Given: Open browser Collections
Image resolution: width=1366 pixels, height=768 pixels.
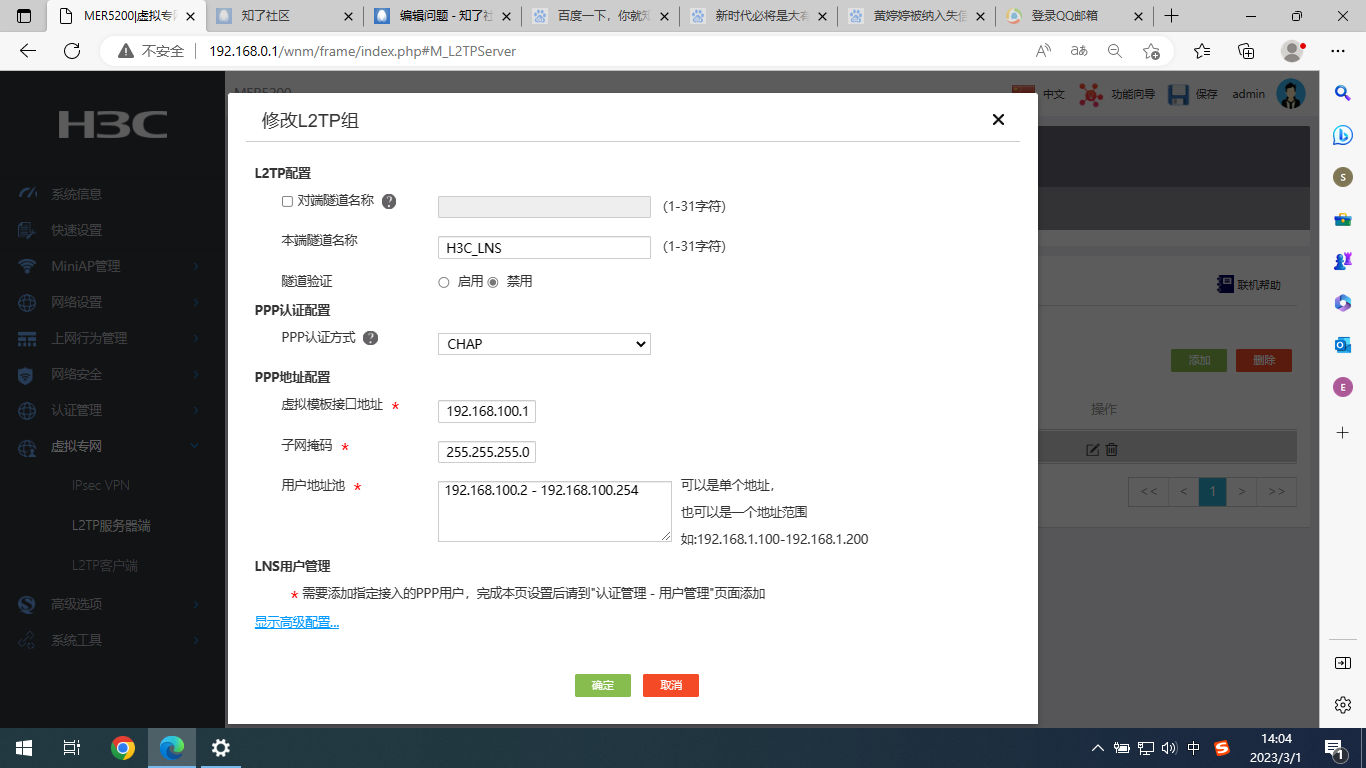Looking at the screenshot, I should coord(1246,51).
